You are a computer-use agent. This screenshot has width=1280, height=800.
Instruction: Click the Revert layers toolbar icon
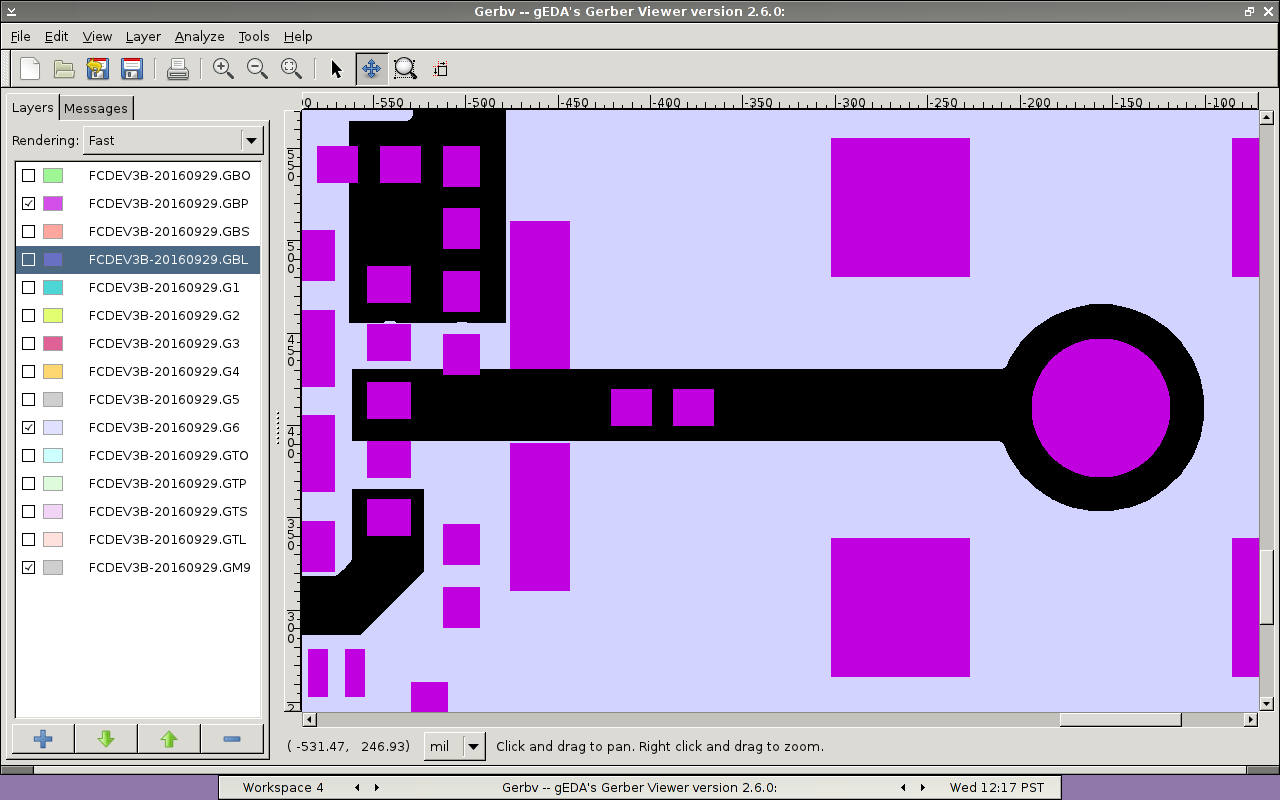[x=97, y=69]
